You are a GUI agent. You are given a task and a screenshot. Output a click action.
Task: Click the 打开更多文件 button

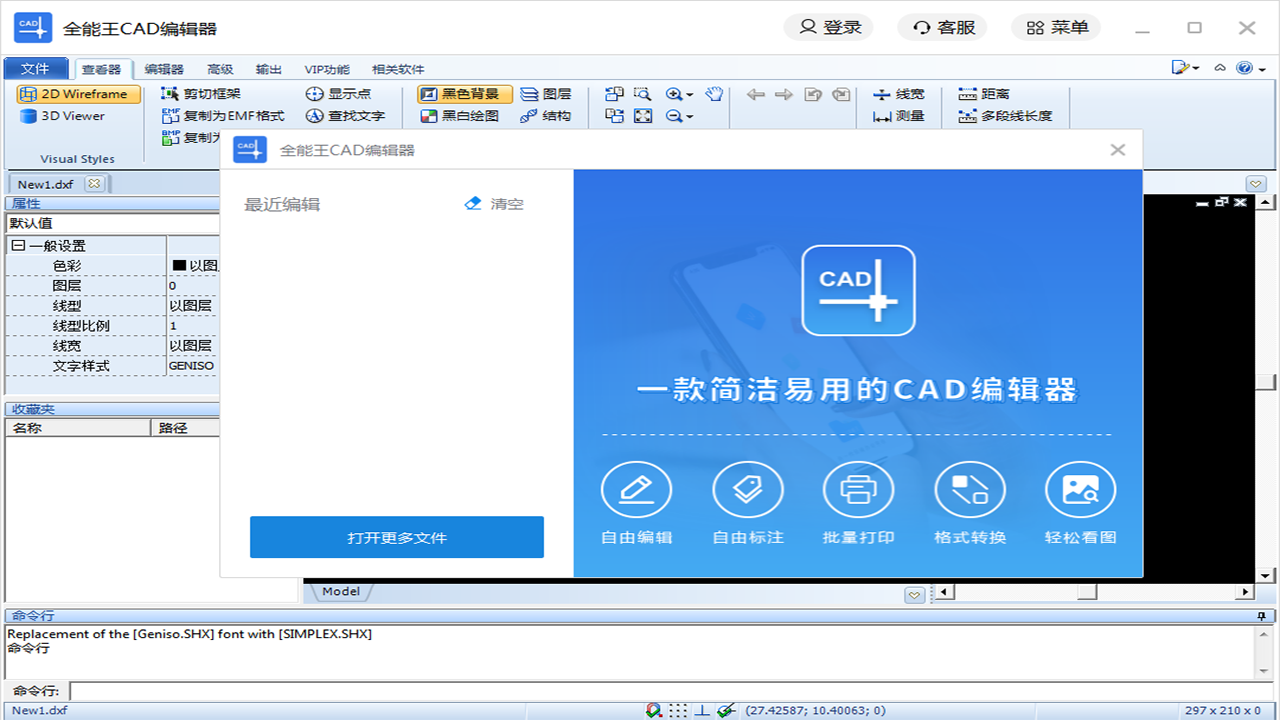pos(396,537)
